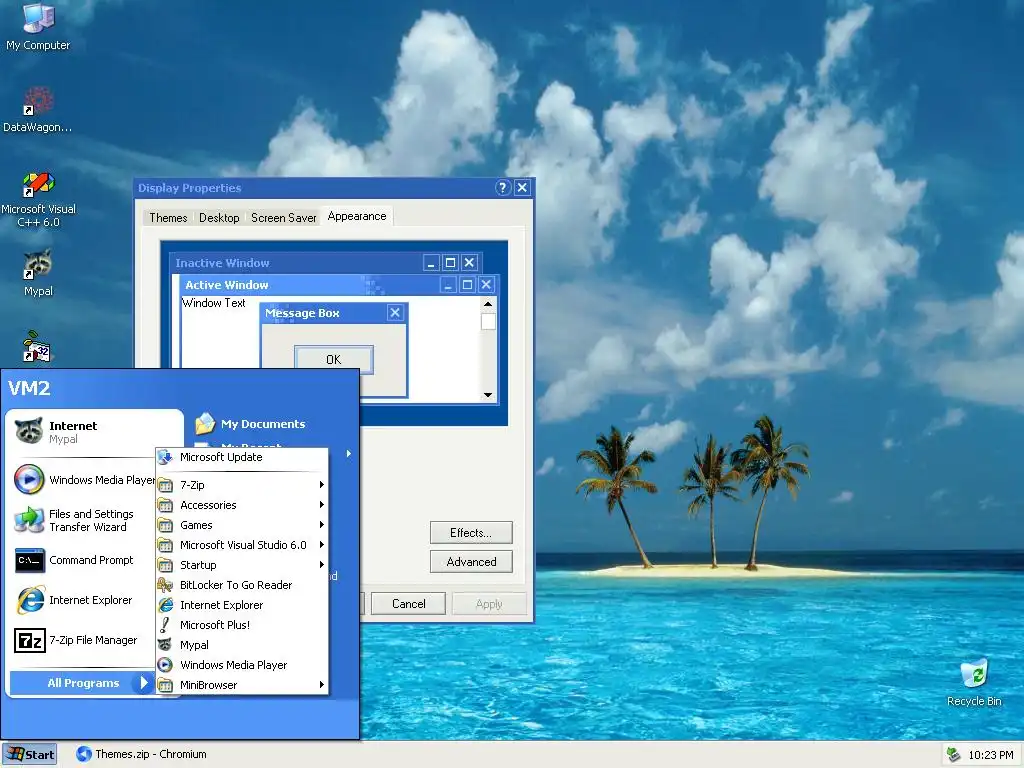Select the desktop shortcut icon below Mypal

(x=37, y=347)
